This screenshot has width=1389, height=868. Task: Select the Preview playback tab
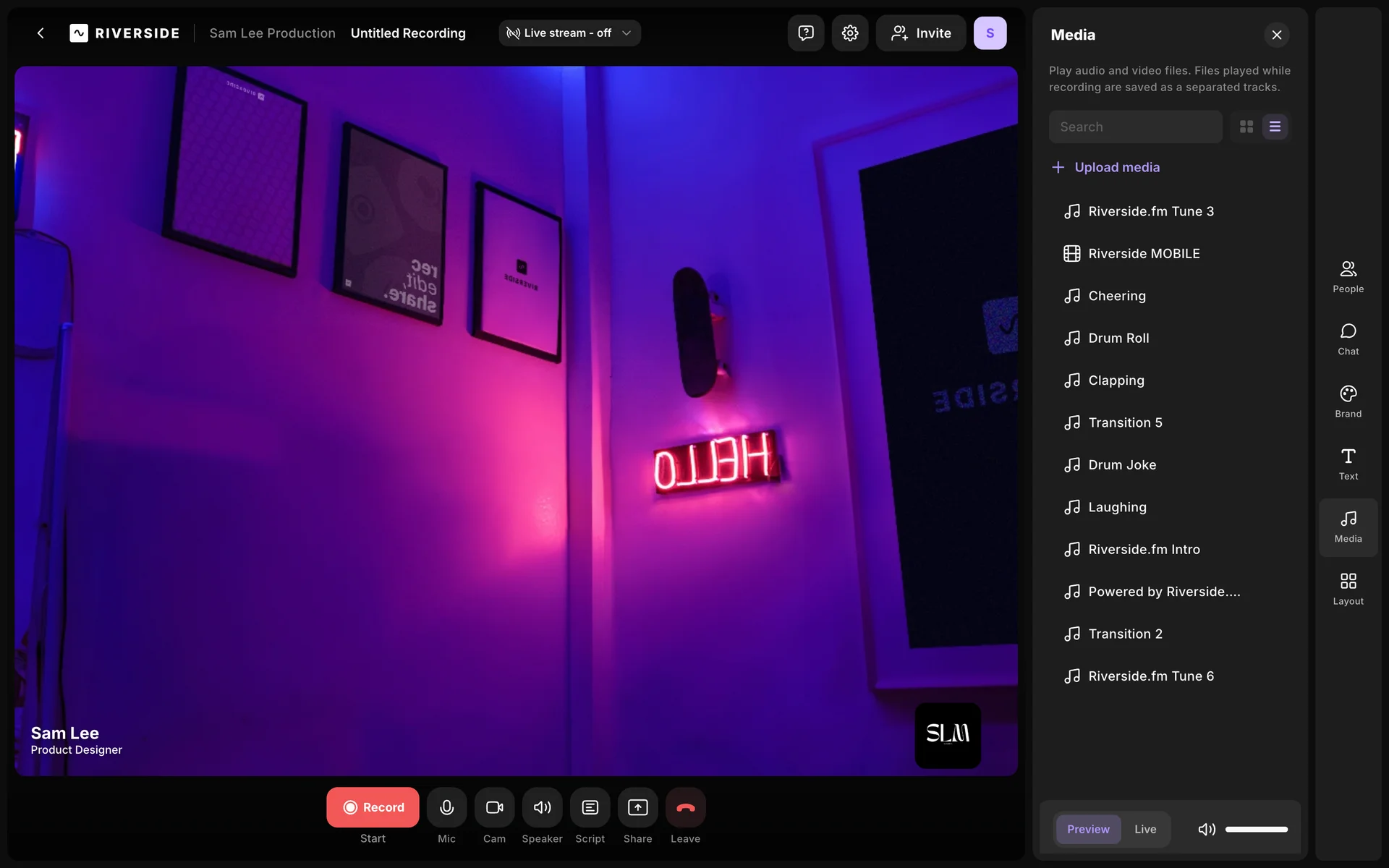pyautogui.click(x=1087, y=829)
